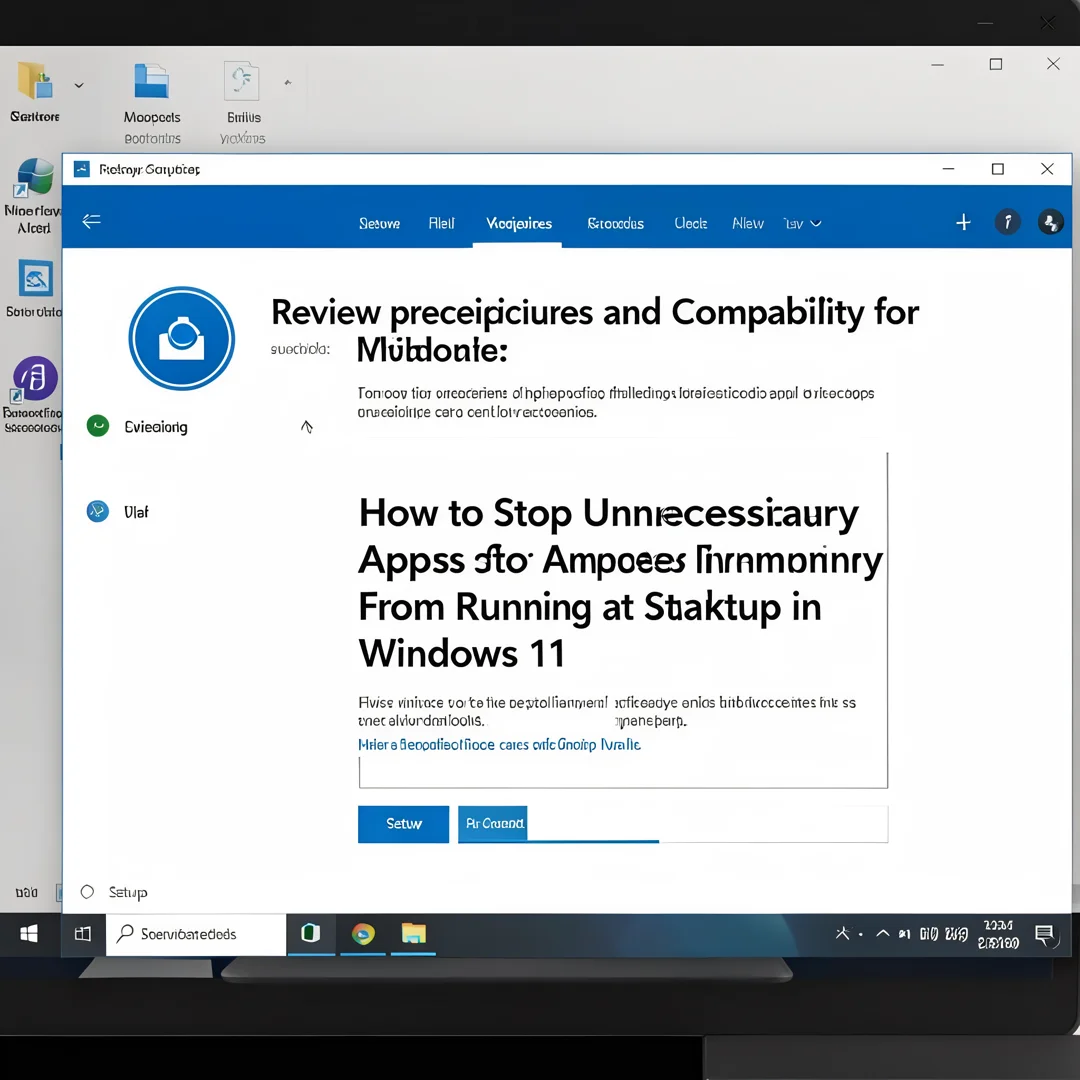Screen dimensions: 1080x1080
Task: Collapse the Evieaiorig section arrow
Action: click(x=307, y=427)
